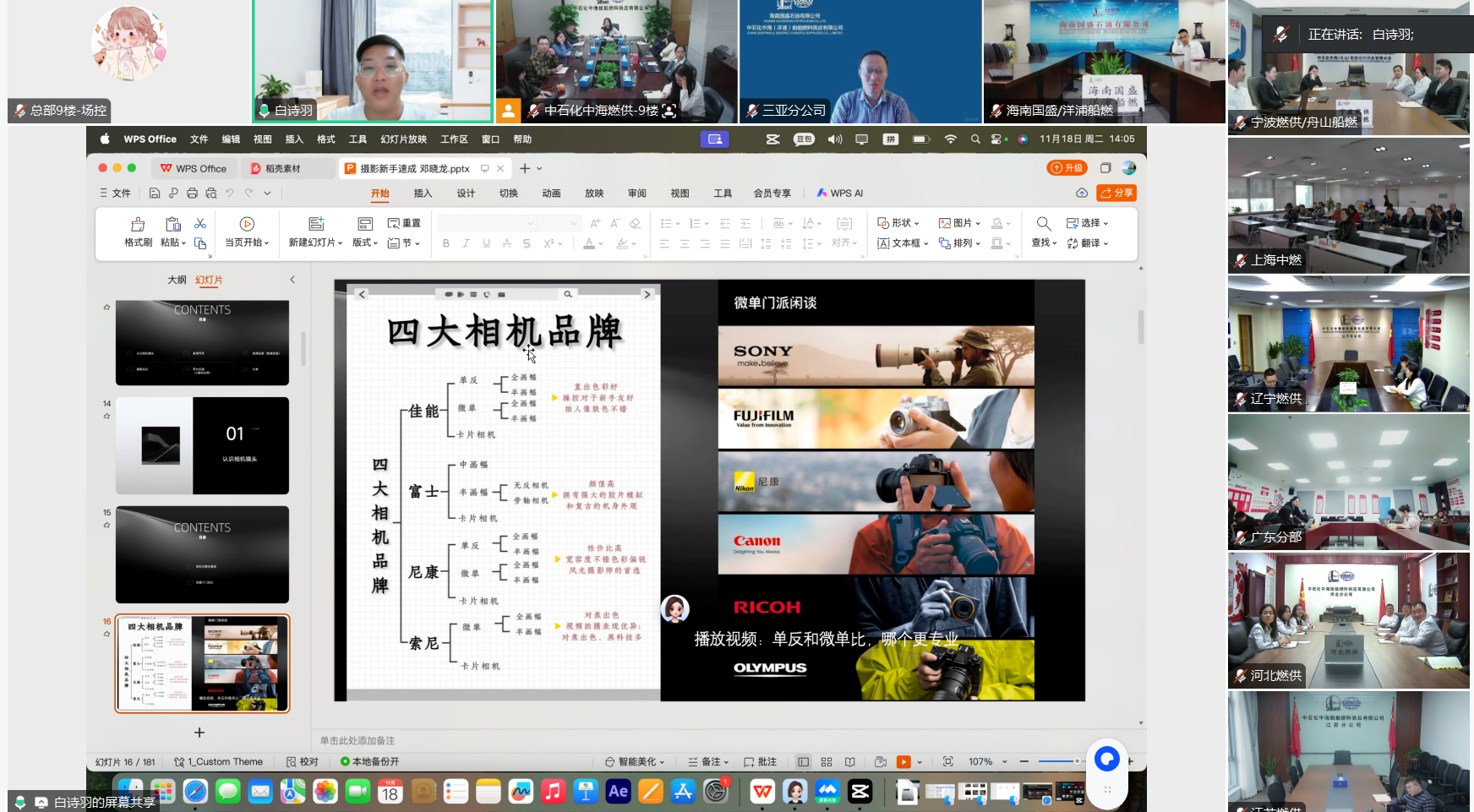Open the Animation (动画) ribbon tab
This screenshot has height=812, width=1474.
pos(551,193)
